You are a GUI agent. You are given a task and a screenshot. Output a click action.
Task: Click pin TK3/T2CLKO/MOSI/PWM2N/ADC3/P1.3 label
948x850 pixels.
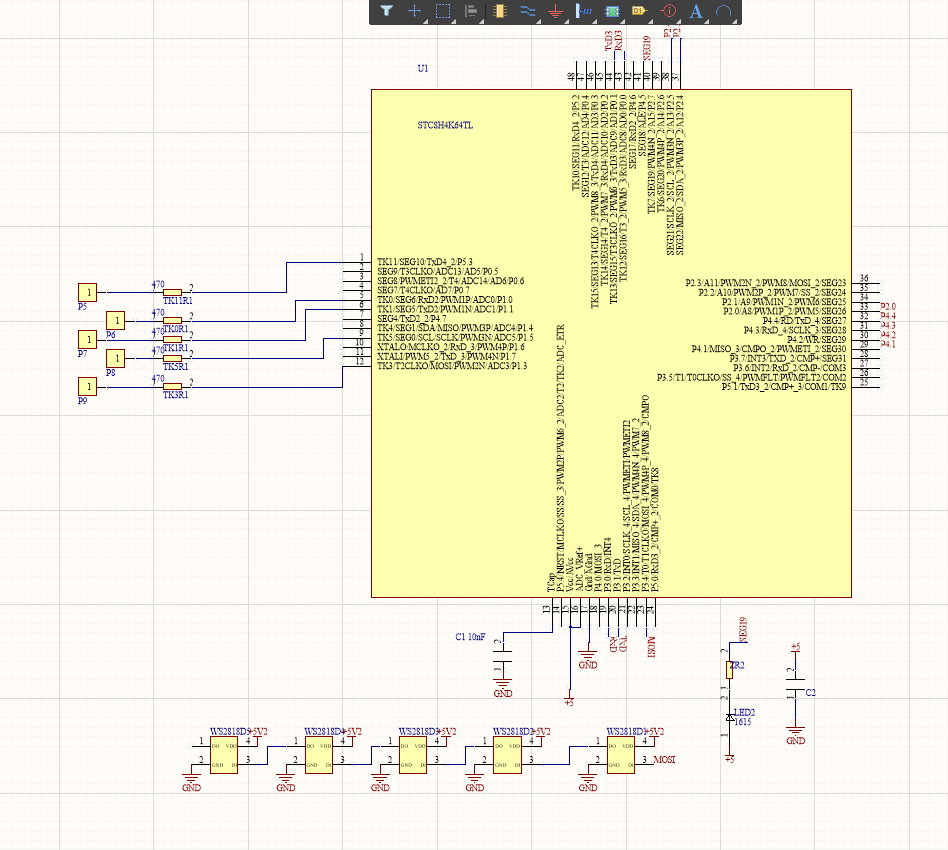pyautogui.click(x=452, y=366)
